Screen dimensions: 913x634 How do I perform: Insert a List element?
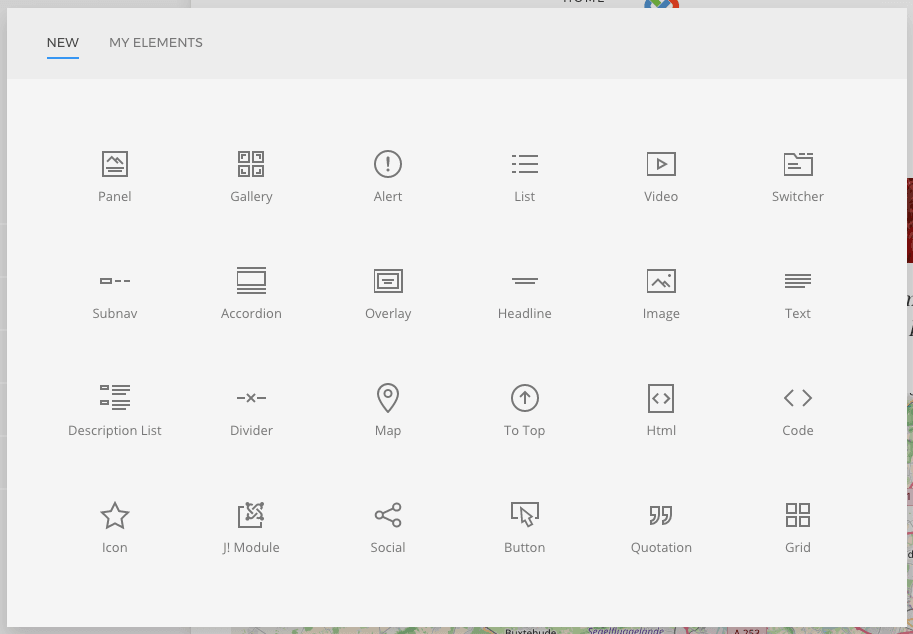(524, 164)
